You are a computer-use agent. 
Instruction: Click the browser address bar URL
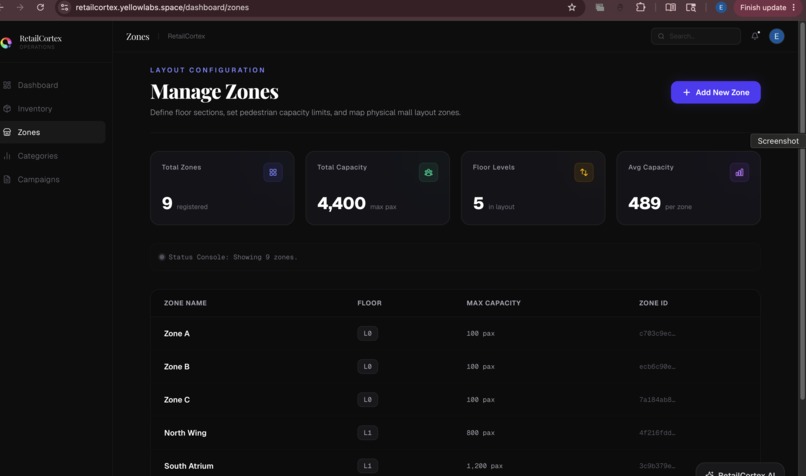162,7
